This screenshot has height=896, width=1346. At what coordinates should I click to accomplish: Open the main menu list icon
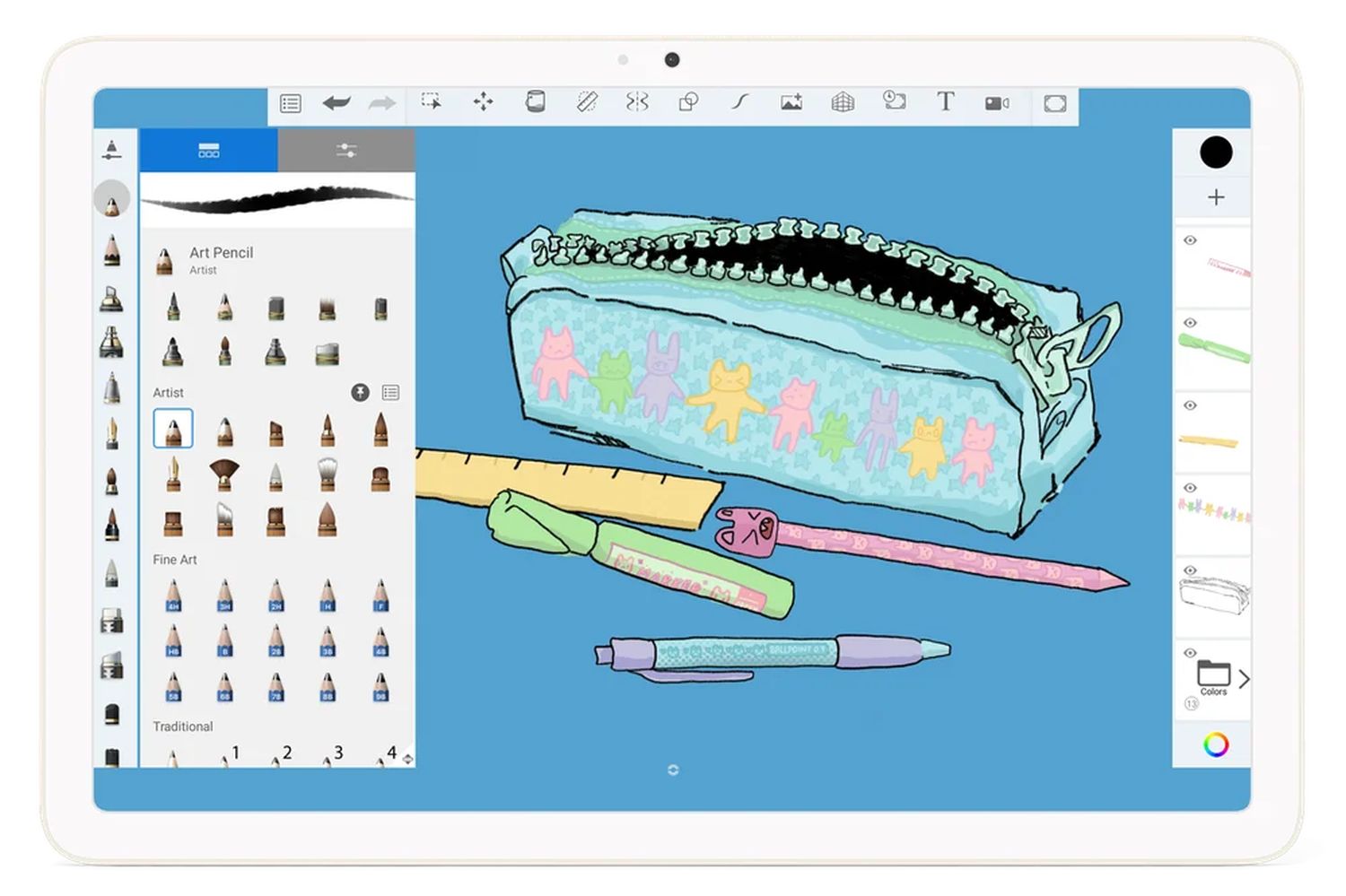pyautogui.click(x=291, y=103)
